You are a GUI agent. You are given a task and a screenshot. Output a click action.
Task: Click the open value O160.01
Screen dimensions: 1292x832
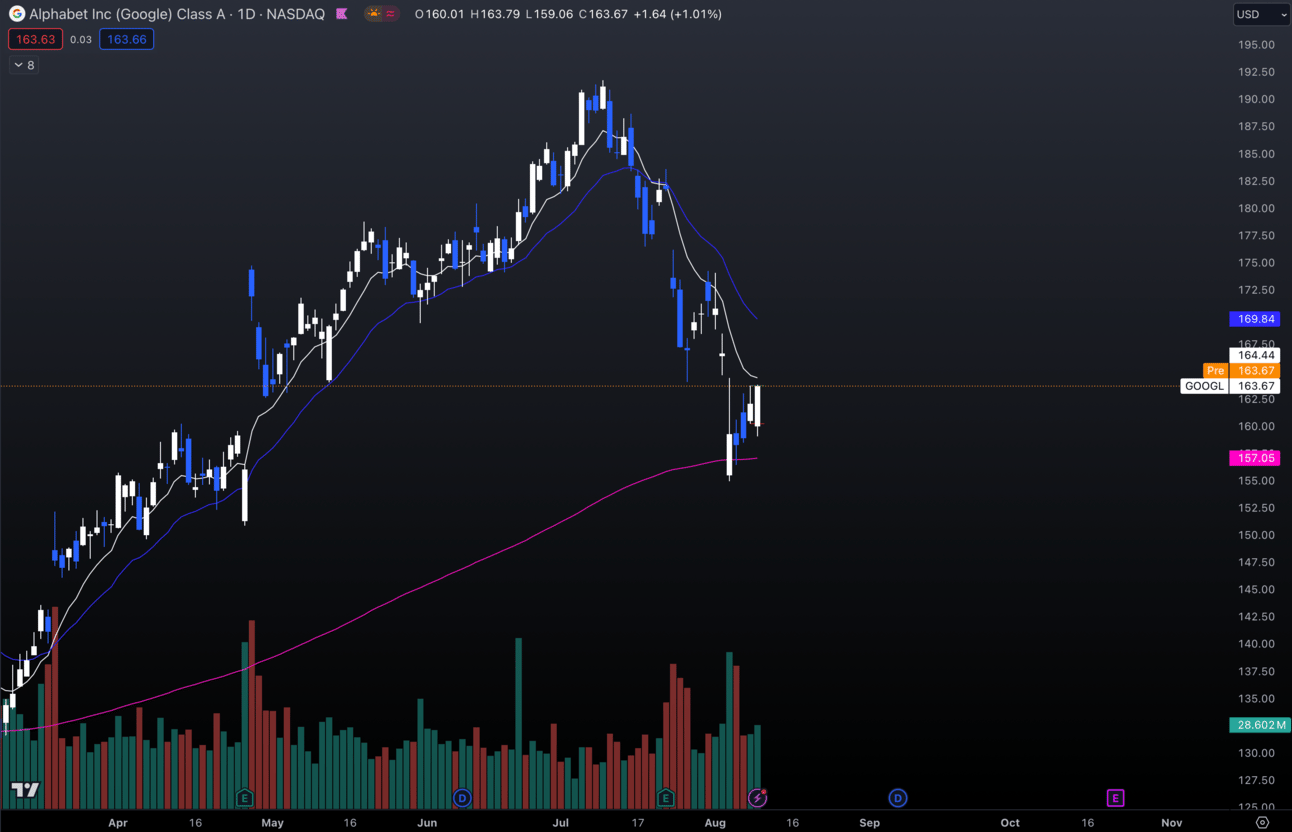(440, 14)
